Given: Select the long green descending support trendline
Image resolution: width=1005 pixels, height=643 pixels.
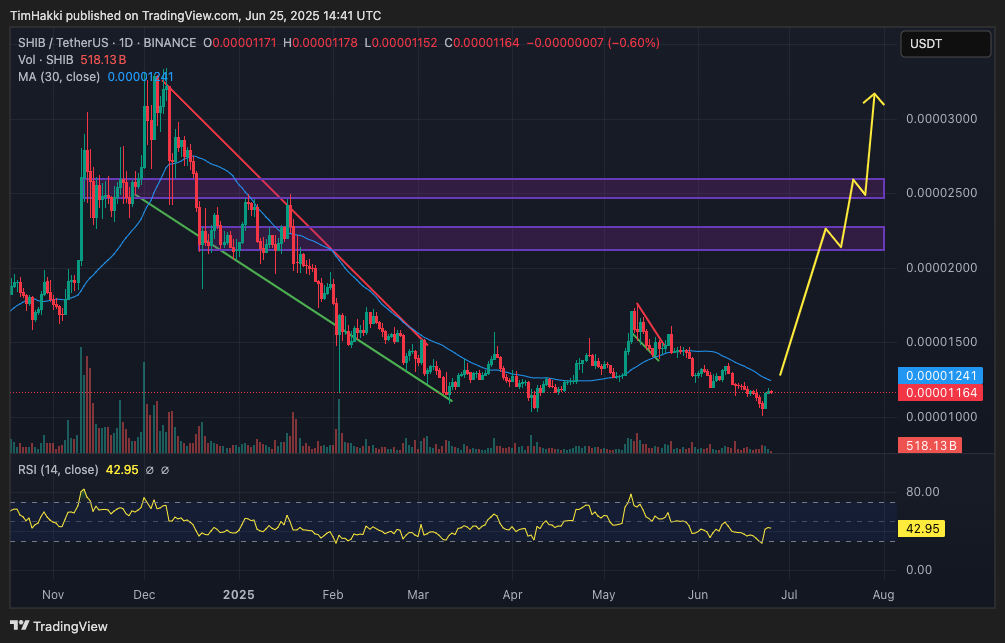Looking at the screenshot, I should (x=292, y=298).
